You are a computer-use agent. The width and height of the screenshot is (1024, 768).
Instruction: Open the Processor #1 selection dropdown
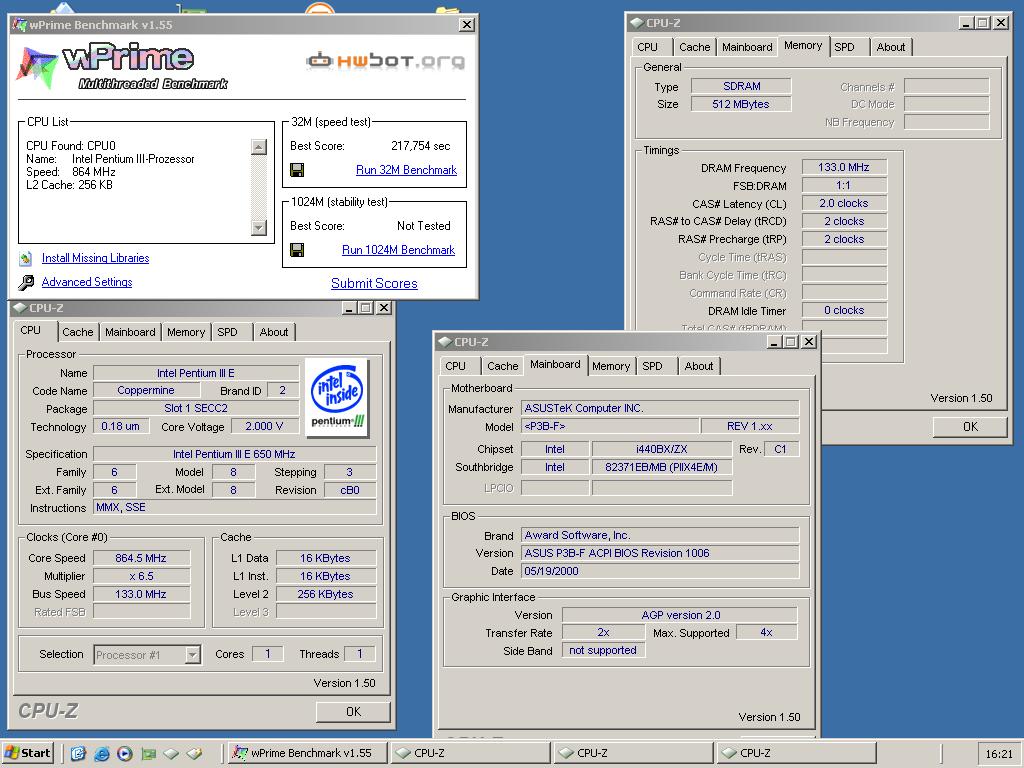pyautogui.click(x=193, y=654)
